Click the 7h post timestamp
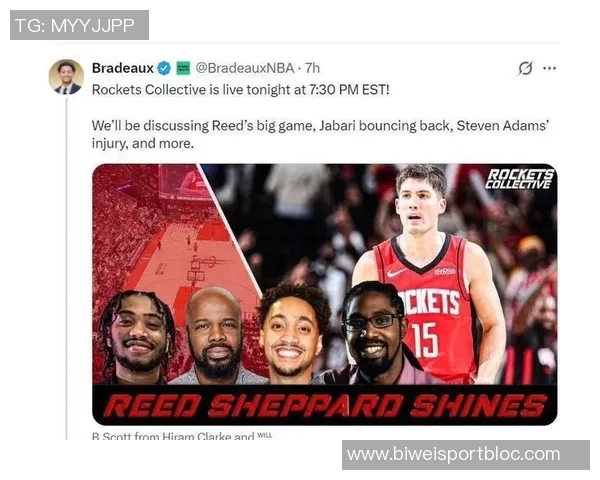Screen dimensions: 600x480 point(312,68)
